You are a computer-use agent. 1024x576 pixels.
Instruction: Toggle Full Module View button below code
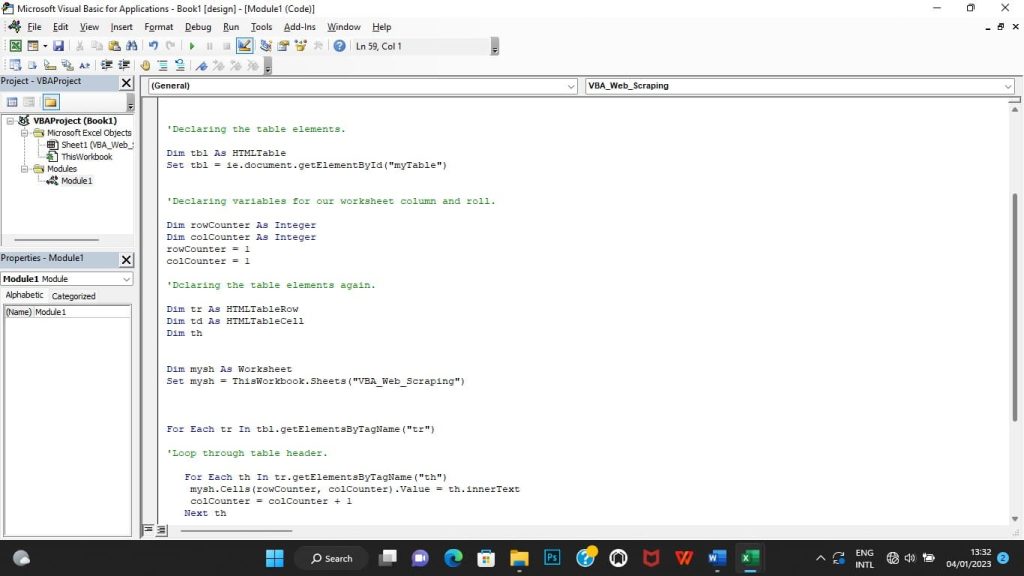[161, 530]
